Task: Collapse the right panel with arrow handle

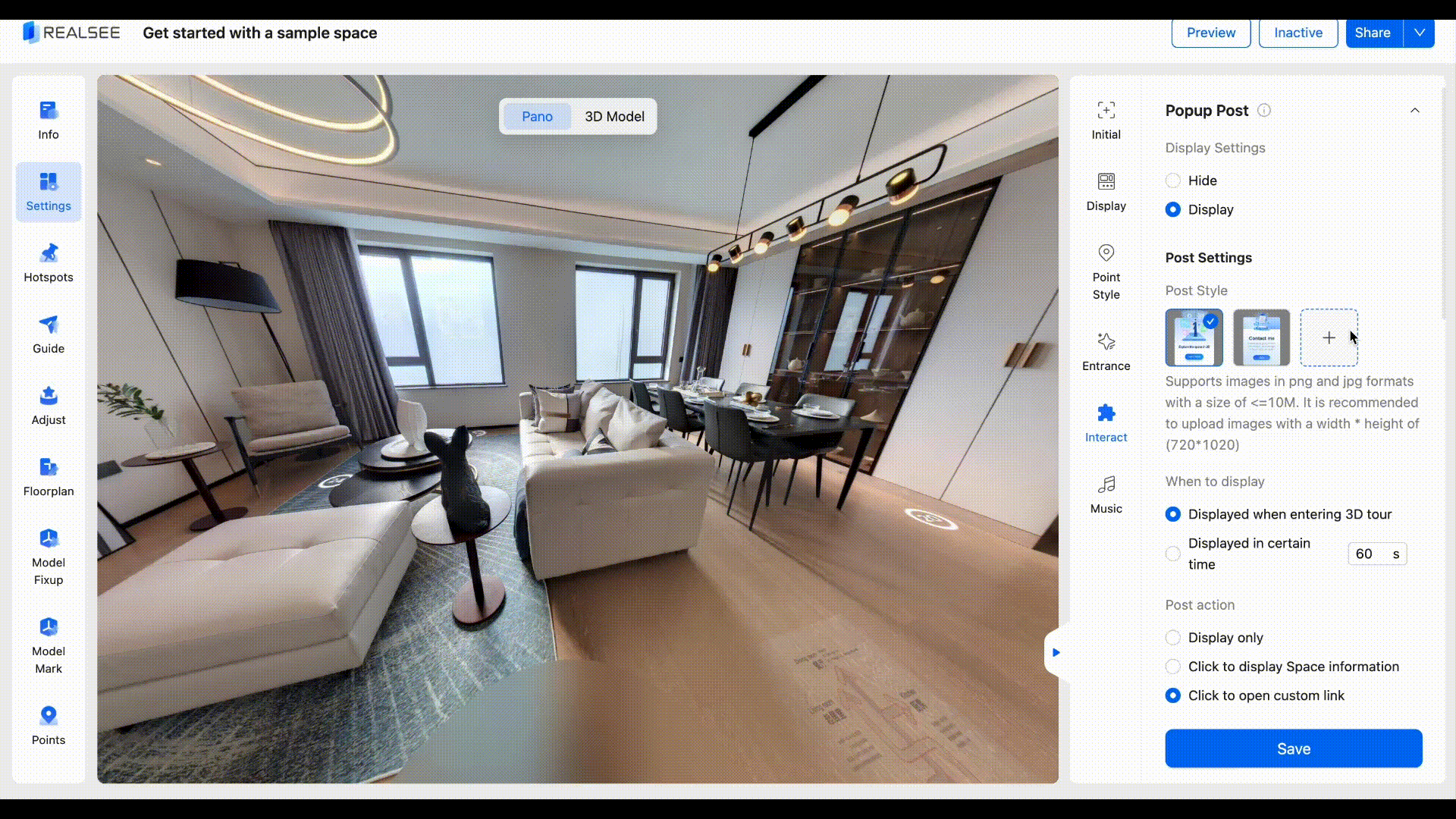Action: coord(1055,652)
